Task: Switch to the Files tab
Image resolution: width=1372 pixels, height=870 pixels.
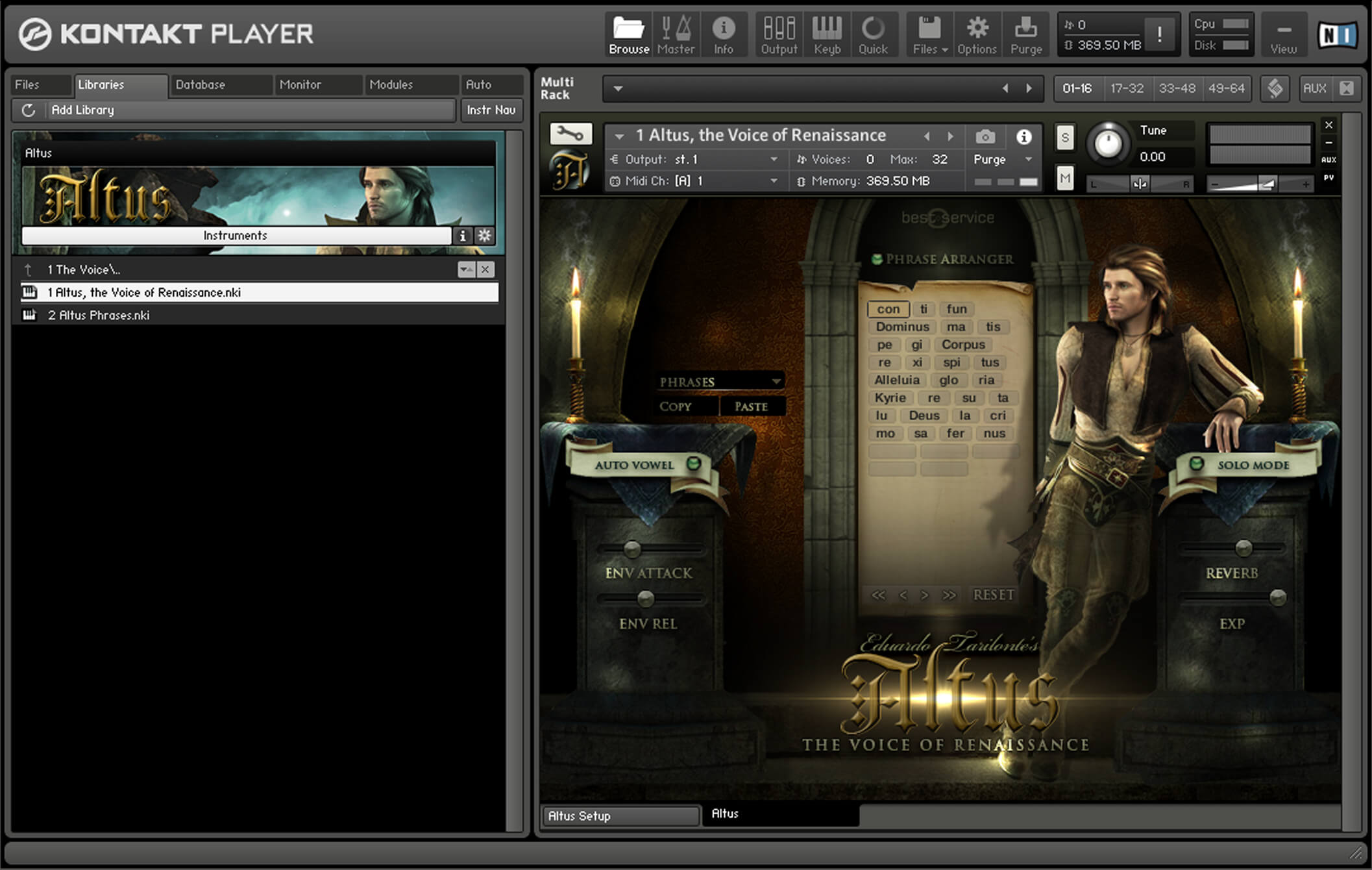Action: [x=40, y=85]
